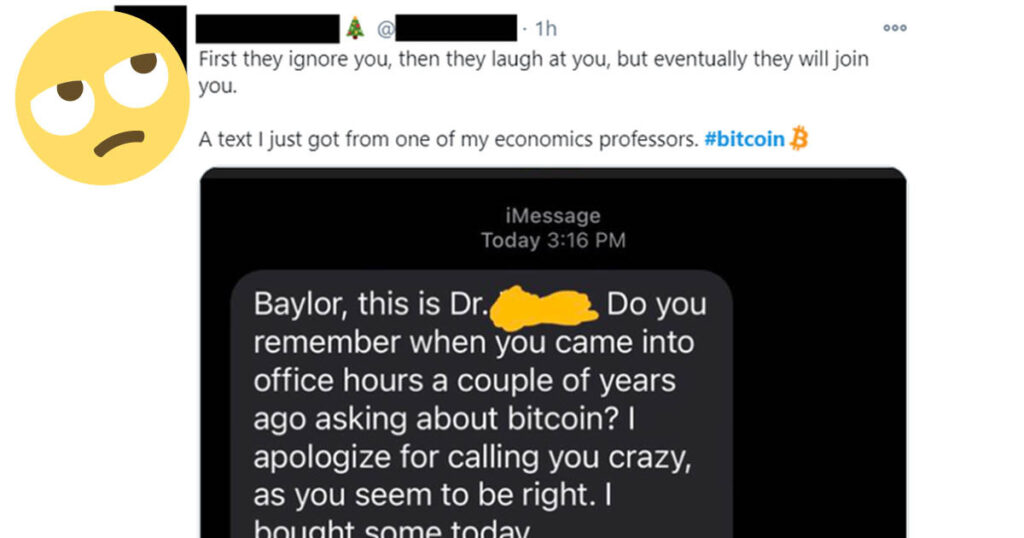Open the tweet's "1h" timestamp
This screenshot has height=538, width=1024.
click(546, 29)
